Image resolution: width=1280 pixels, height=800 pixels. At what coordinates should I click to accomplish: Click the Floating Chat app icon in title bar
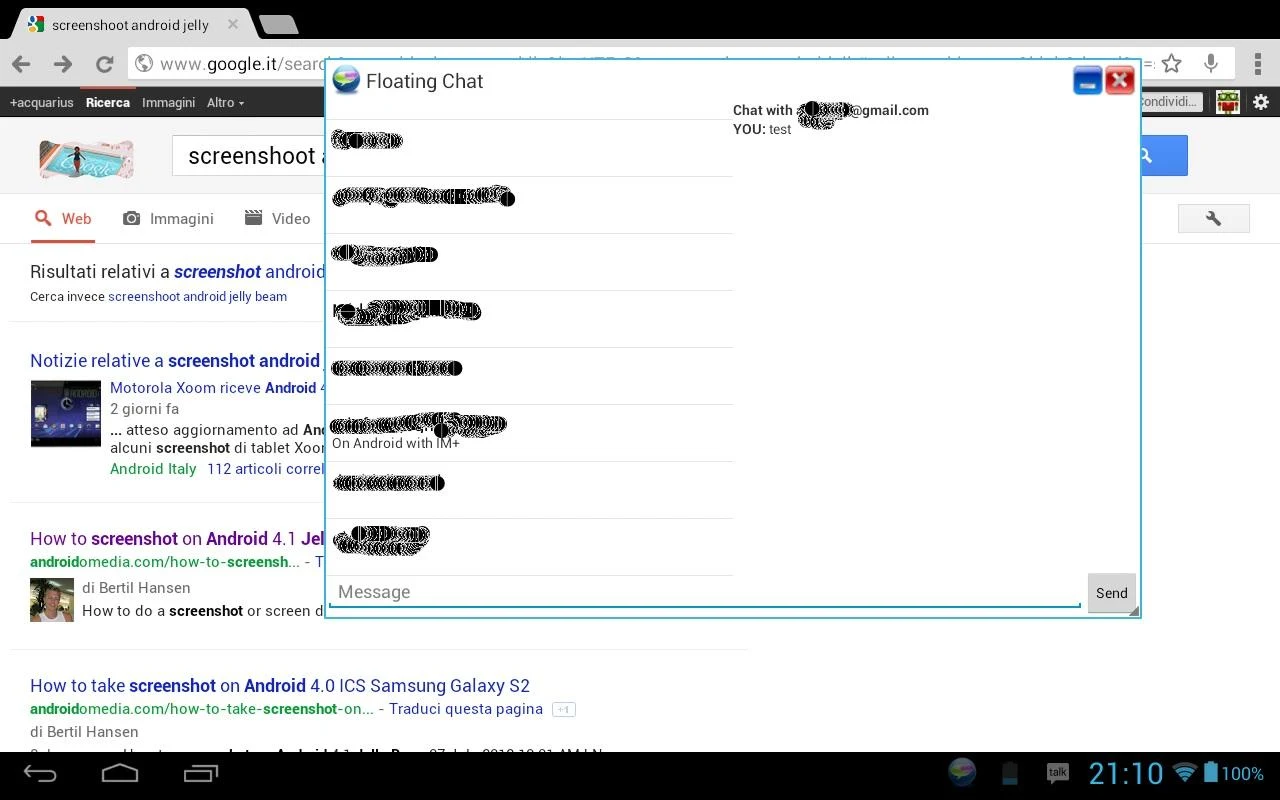(x=346, y=80)
